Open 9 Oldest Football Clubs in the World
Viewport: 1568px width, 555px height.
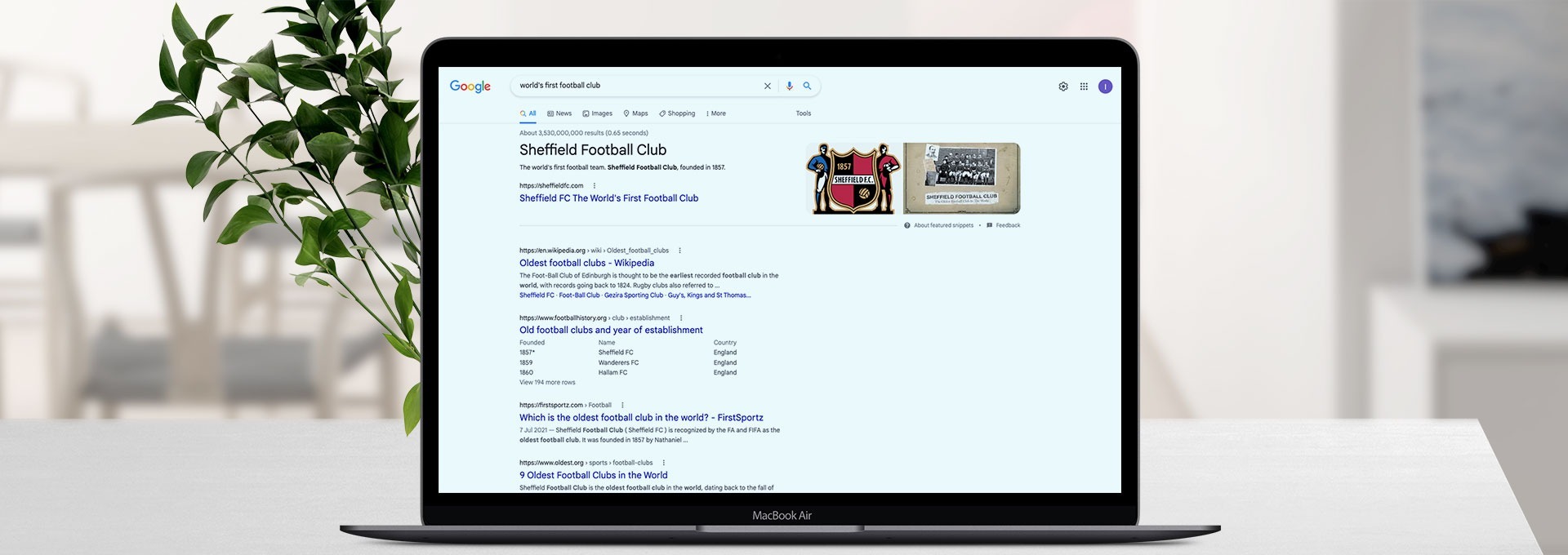(594, 475)
